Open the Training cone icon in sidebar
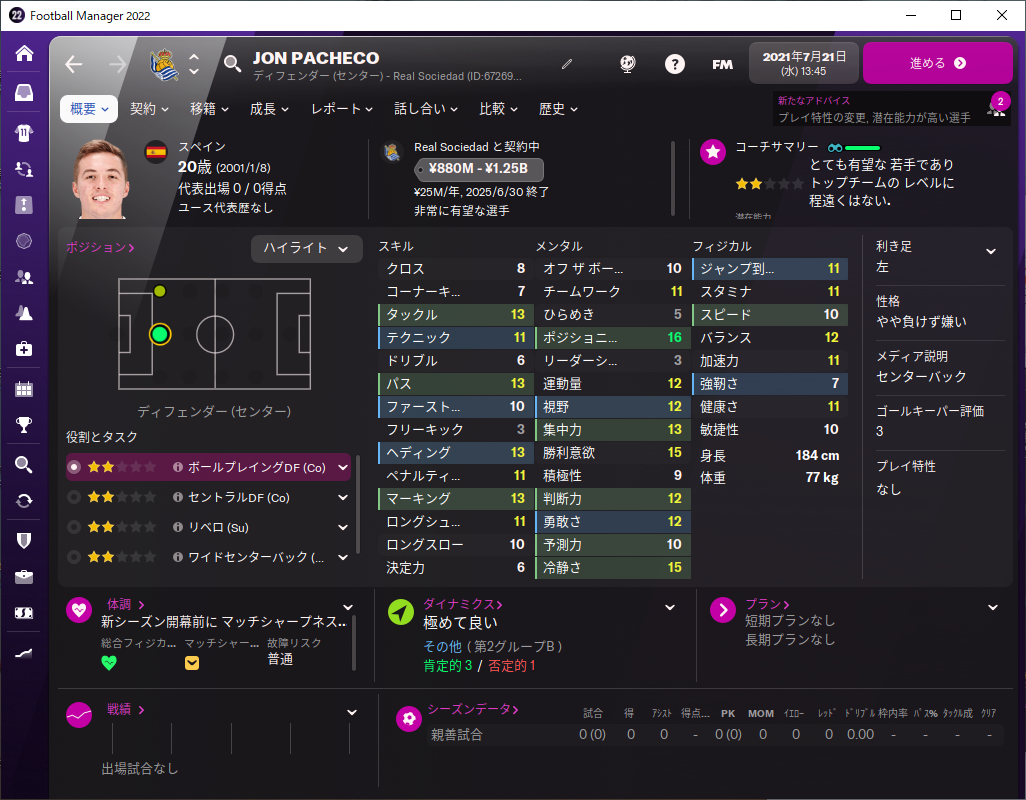Viewport: 1026px width, 800px height. pos(24,313)
